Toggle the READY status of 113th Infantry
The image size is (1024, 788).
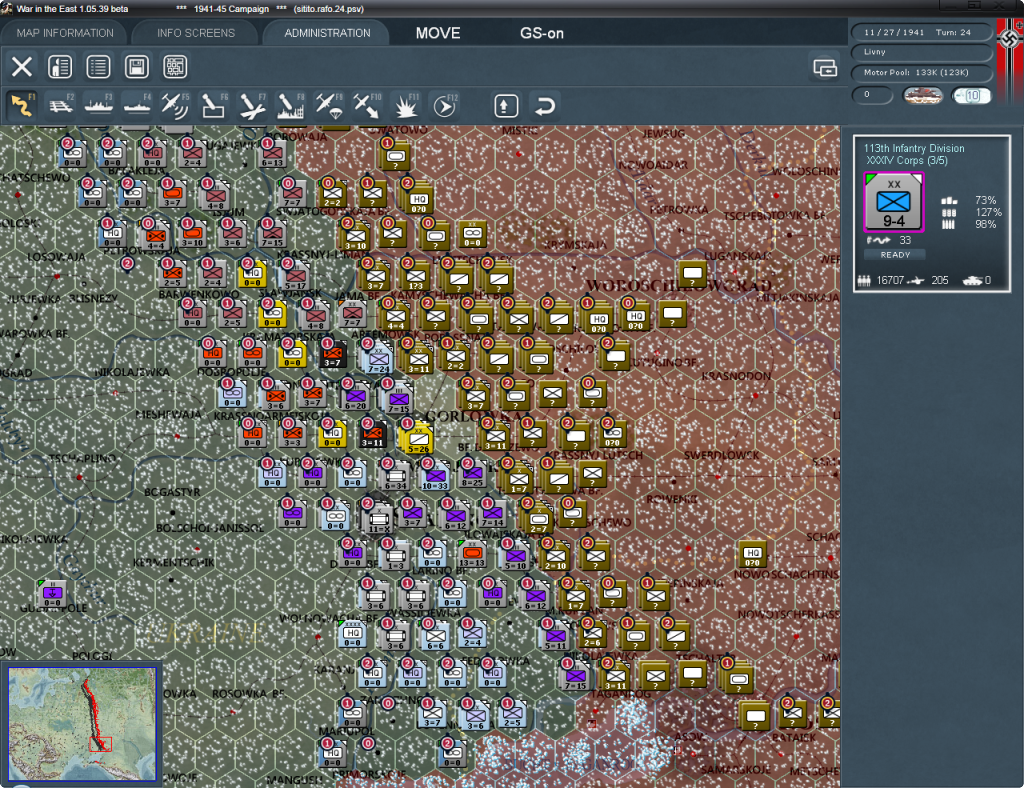(x=895, y=255)
